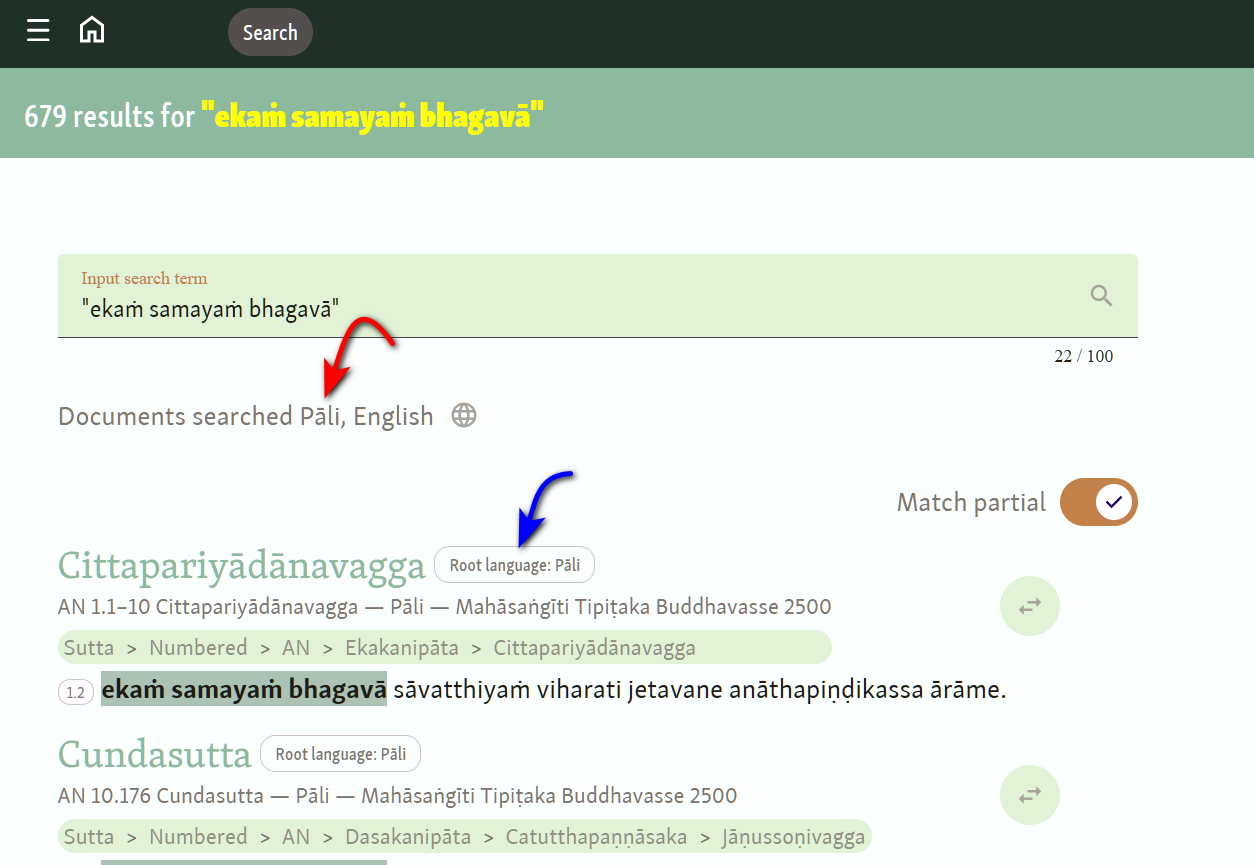1254x865 pixels.
Task: Open language selection globe icon
Action: click(x=464, y=415)
